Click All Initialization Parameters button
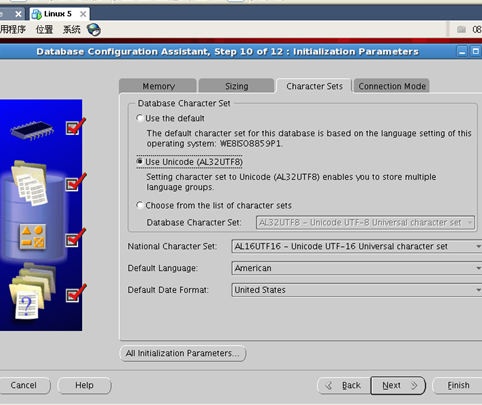 pyautogui.click(x=183, y=353)
